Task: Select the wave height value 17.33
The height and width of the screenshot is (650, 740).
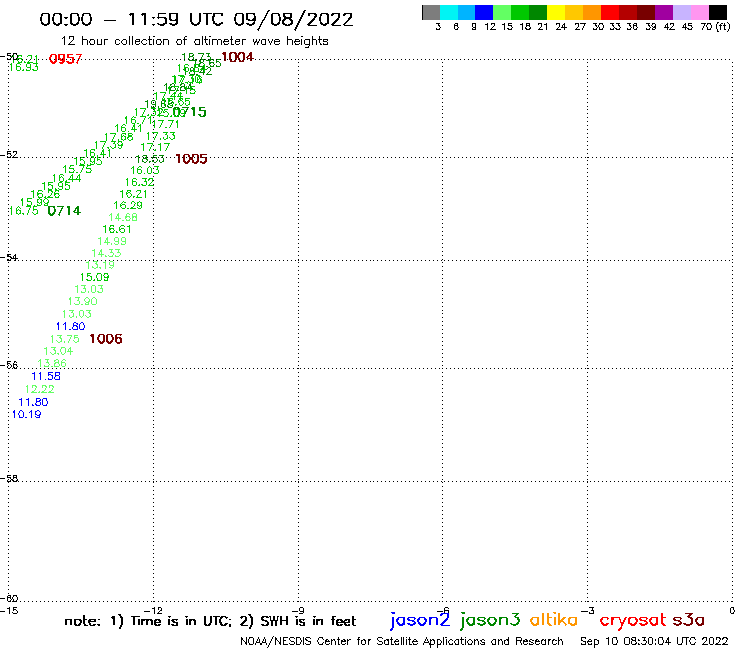Action: click(160, 136)
